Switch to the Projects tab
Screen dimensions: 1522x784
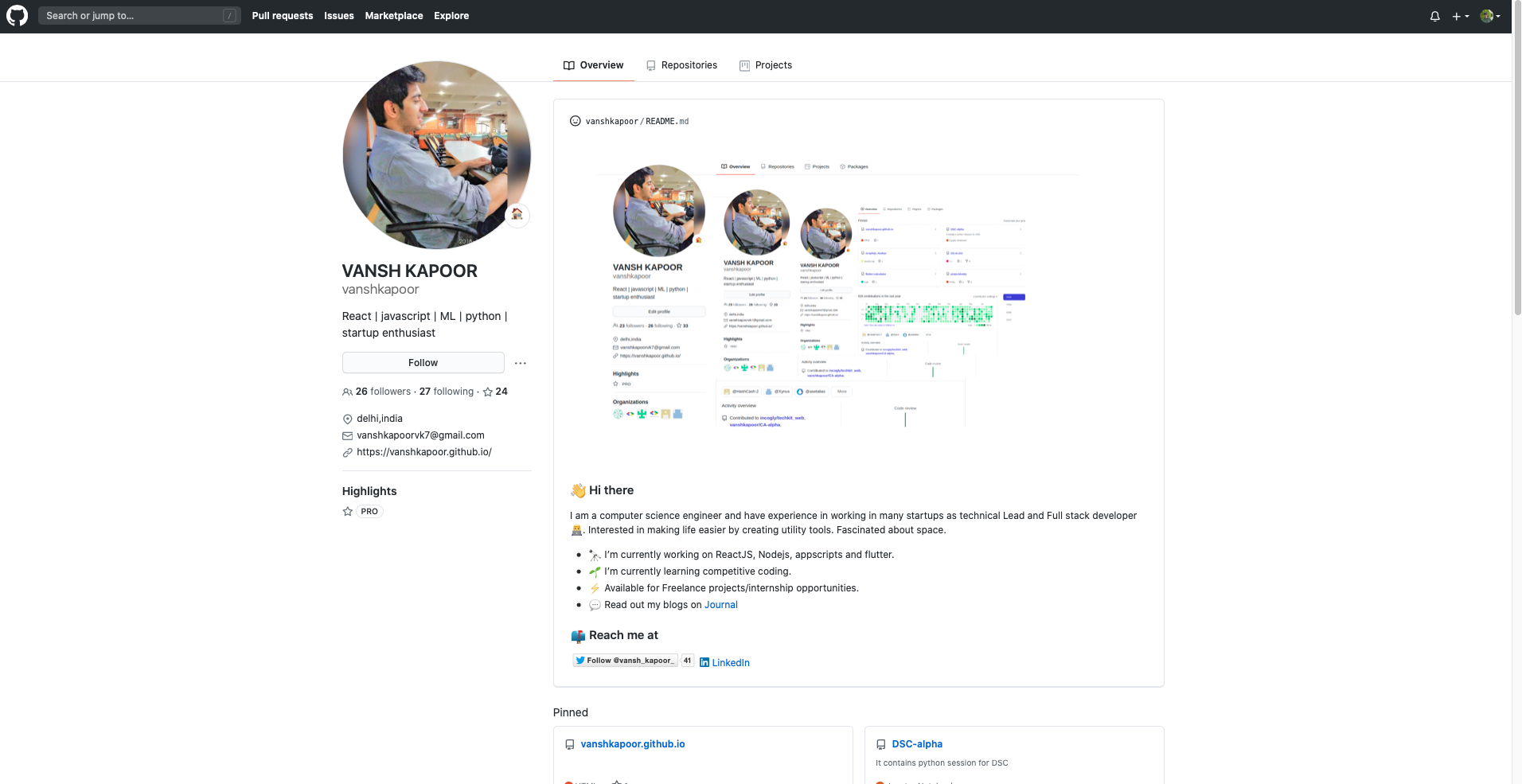point(766,65)
